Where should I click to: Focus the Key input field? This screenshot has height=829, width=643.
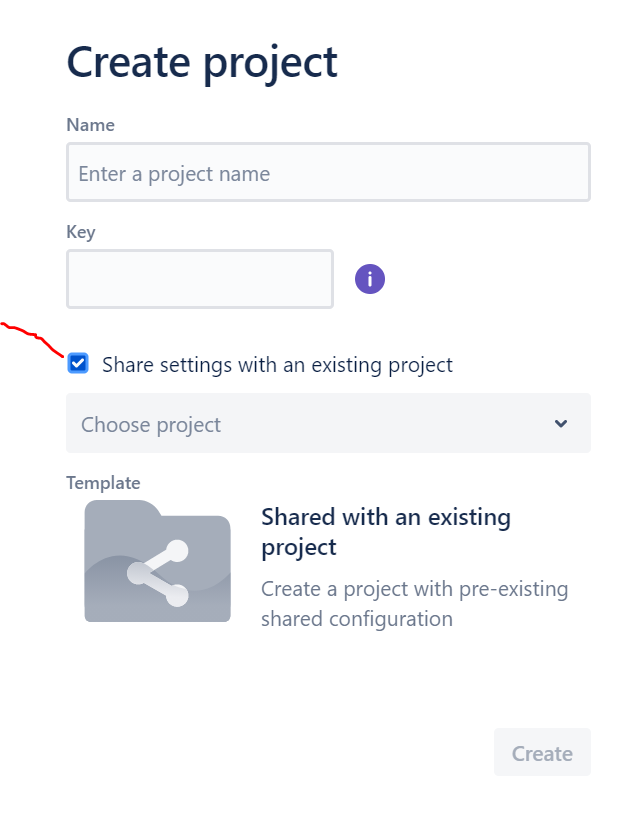tap(200, 279)
